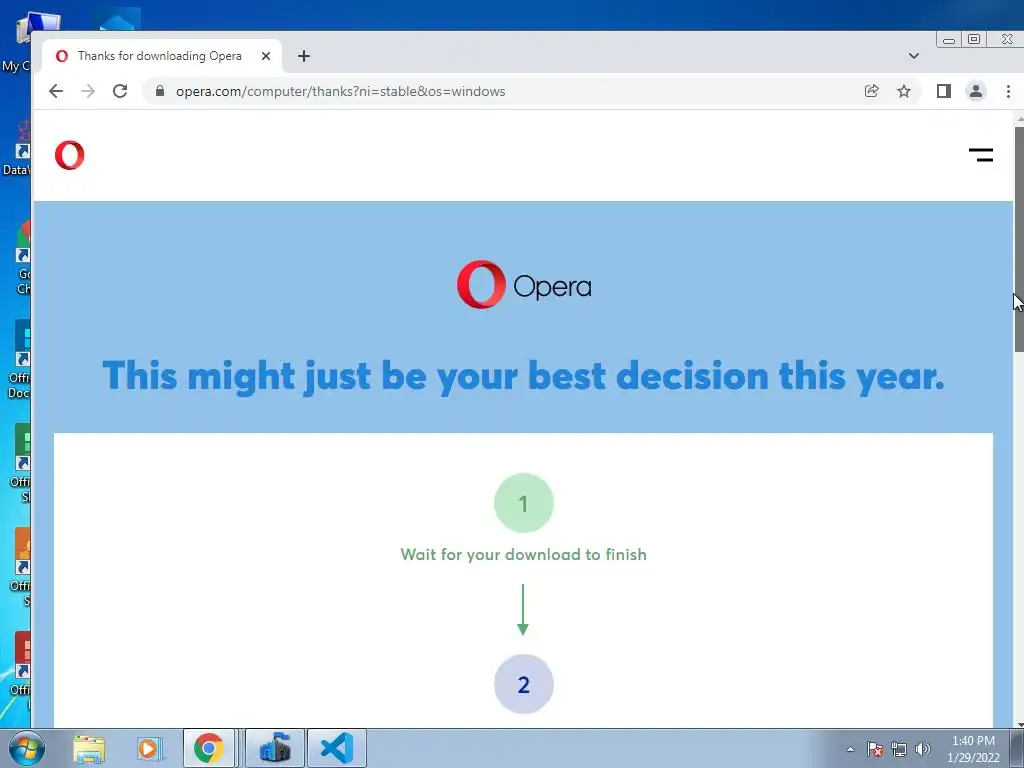Image resolution: width=1024 pixels, height=768 pixels.
Task: Click the central Opera brand logo
Action: click(x=524, y=285)
